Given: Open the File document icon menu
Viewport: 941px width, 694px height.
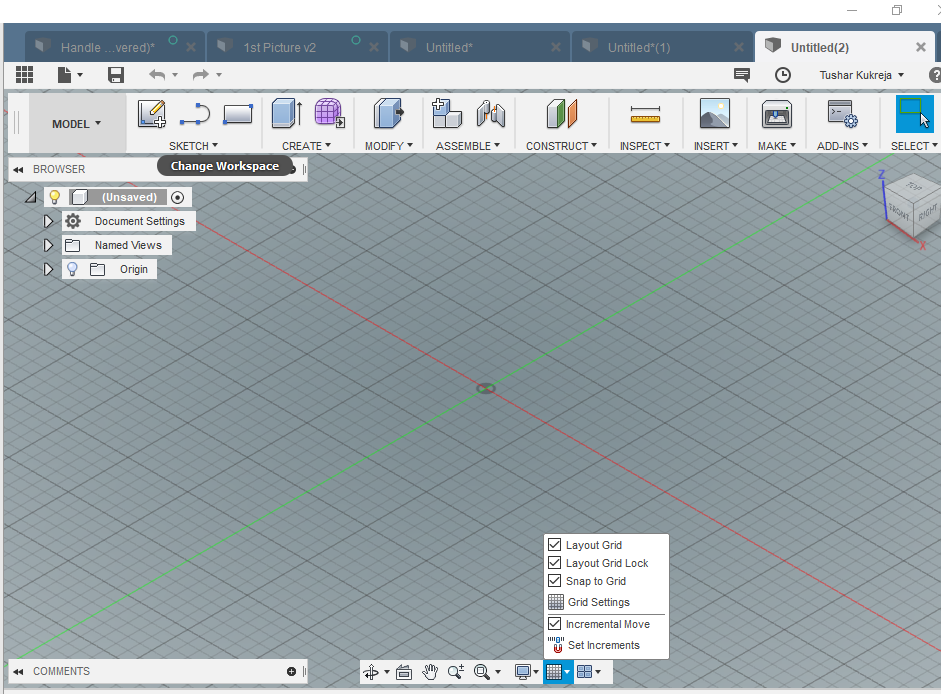Looking at the screenshot, I should coord(70,74).
